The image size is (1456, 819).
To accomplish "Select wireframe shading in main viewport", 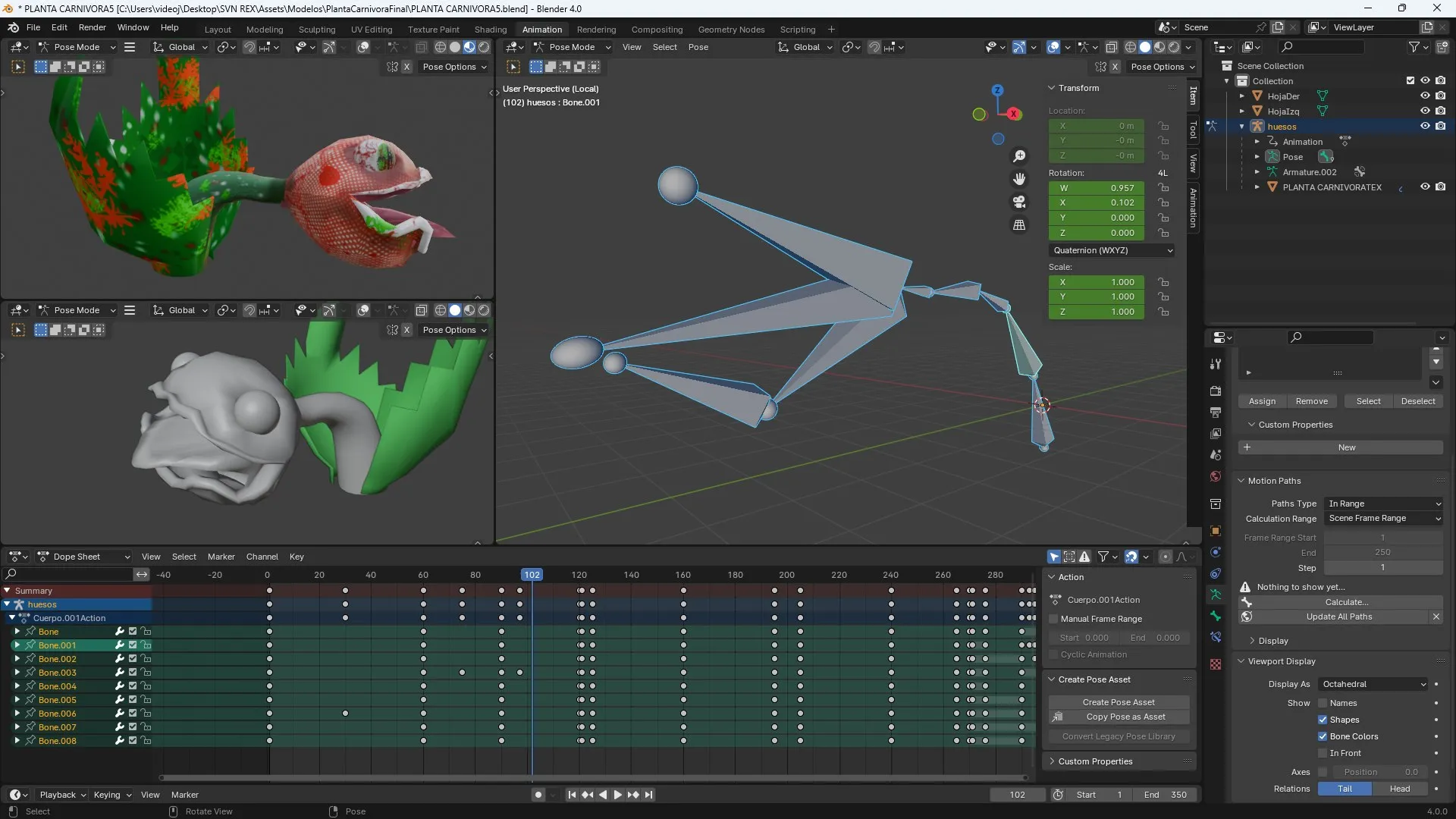I will (x=1131, y=47).
